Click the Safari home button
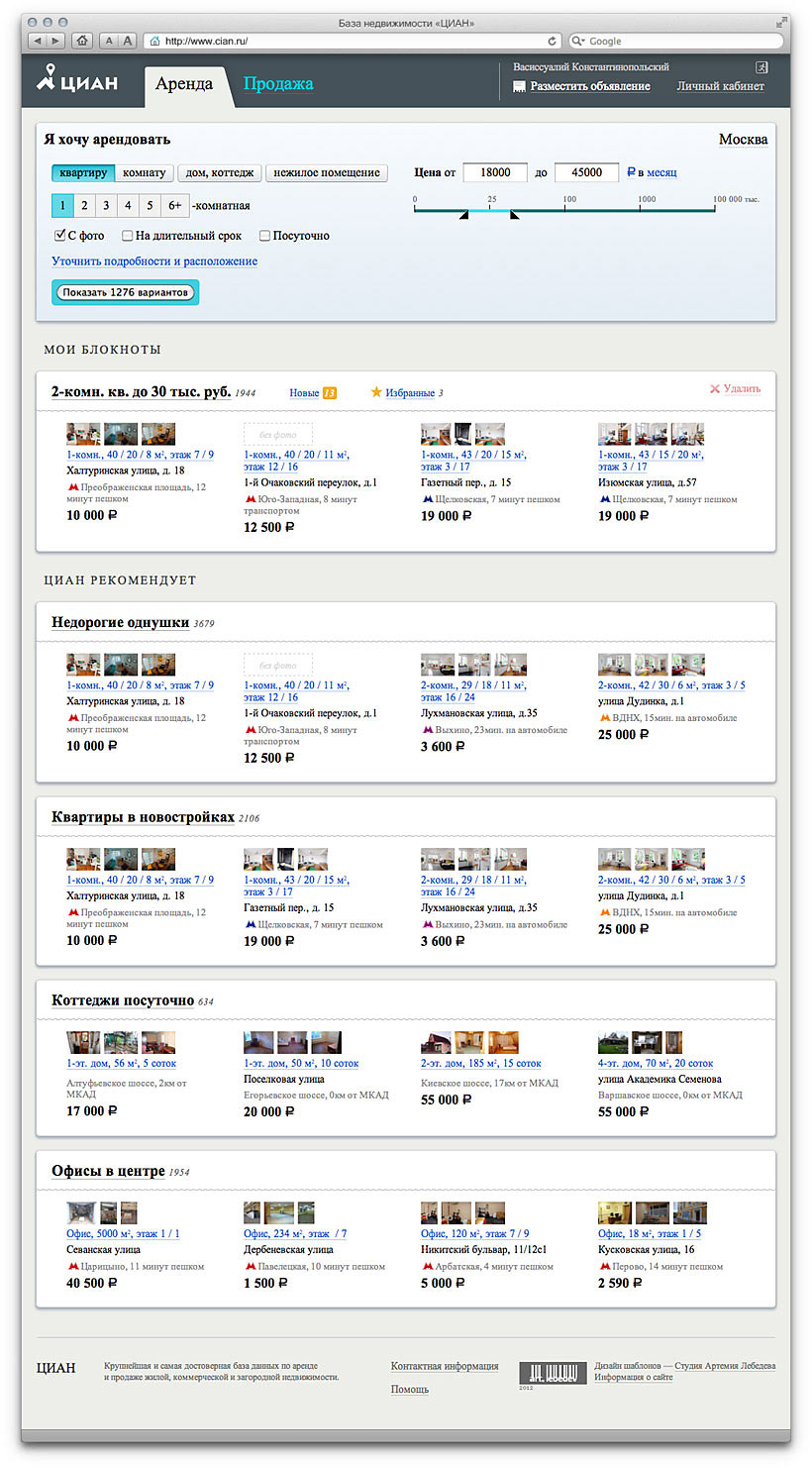 [x=83, y=41]
